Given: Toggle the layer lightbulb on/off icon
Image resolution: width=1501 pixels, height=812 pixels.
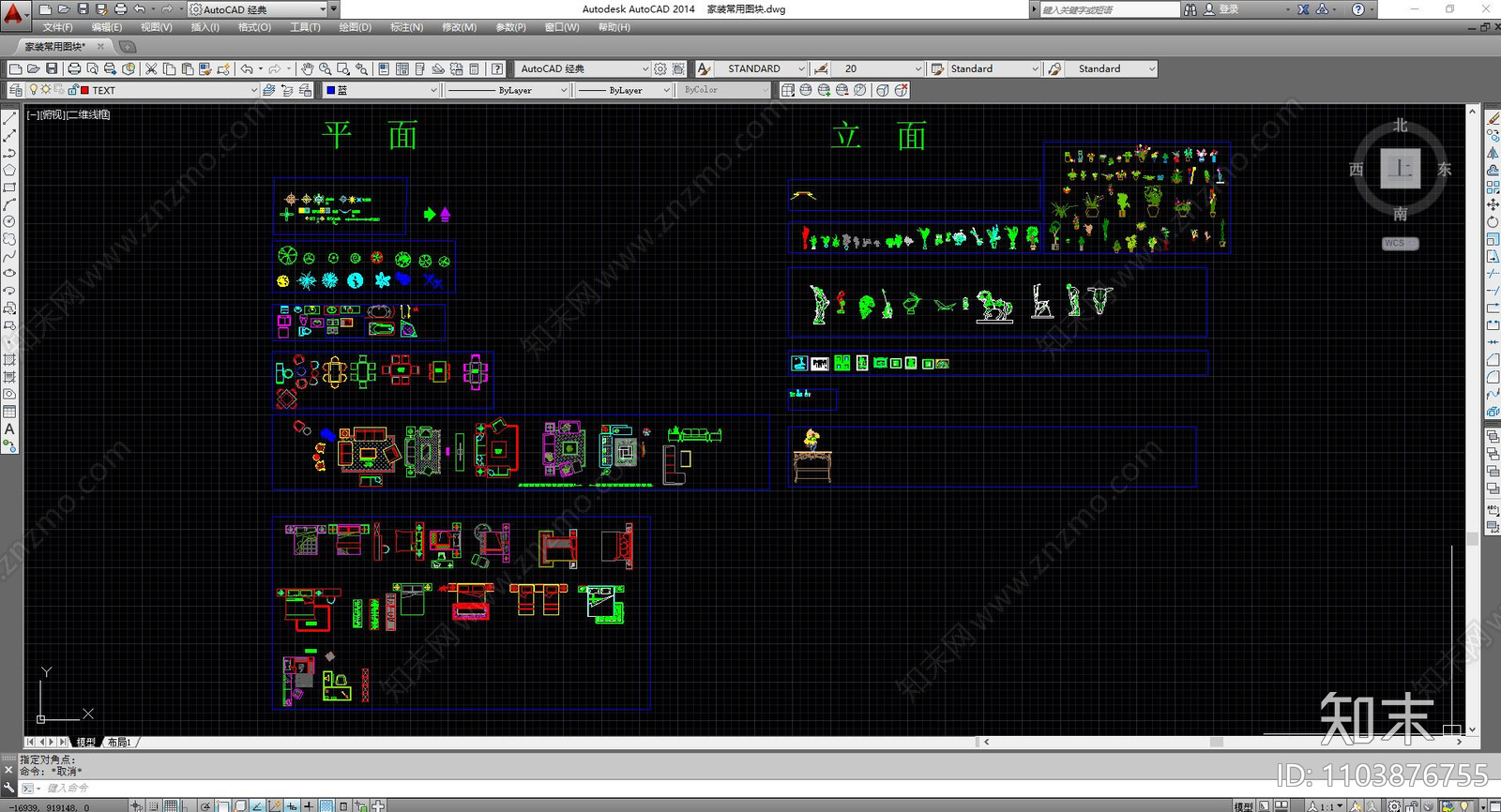Looking at the screenshot, I should (34, 91).
